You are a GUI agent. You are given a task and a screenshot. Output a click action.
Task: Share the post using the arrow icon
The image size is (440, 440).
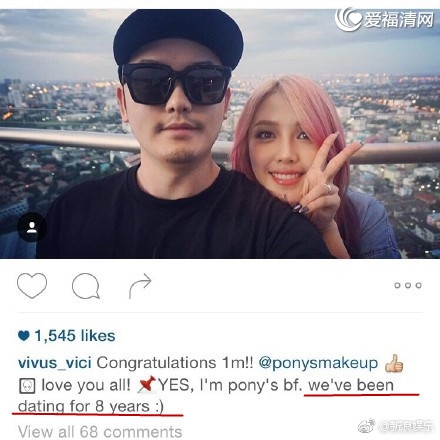click(140, 286)
